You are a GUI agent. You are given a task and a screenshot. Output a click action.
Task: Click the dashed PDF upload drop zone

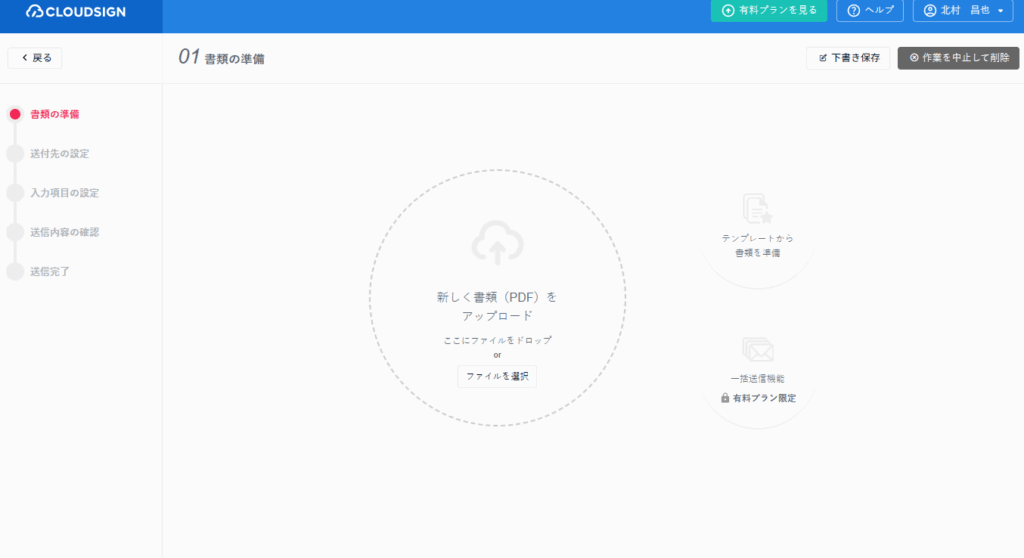point(498,298)
